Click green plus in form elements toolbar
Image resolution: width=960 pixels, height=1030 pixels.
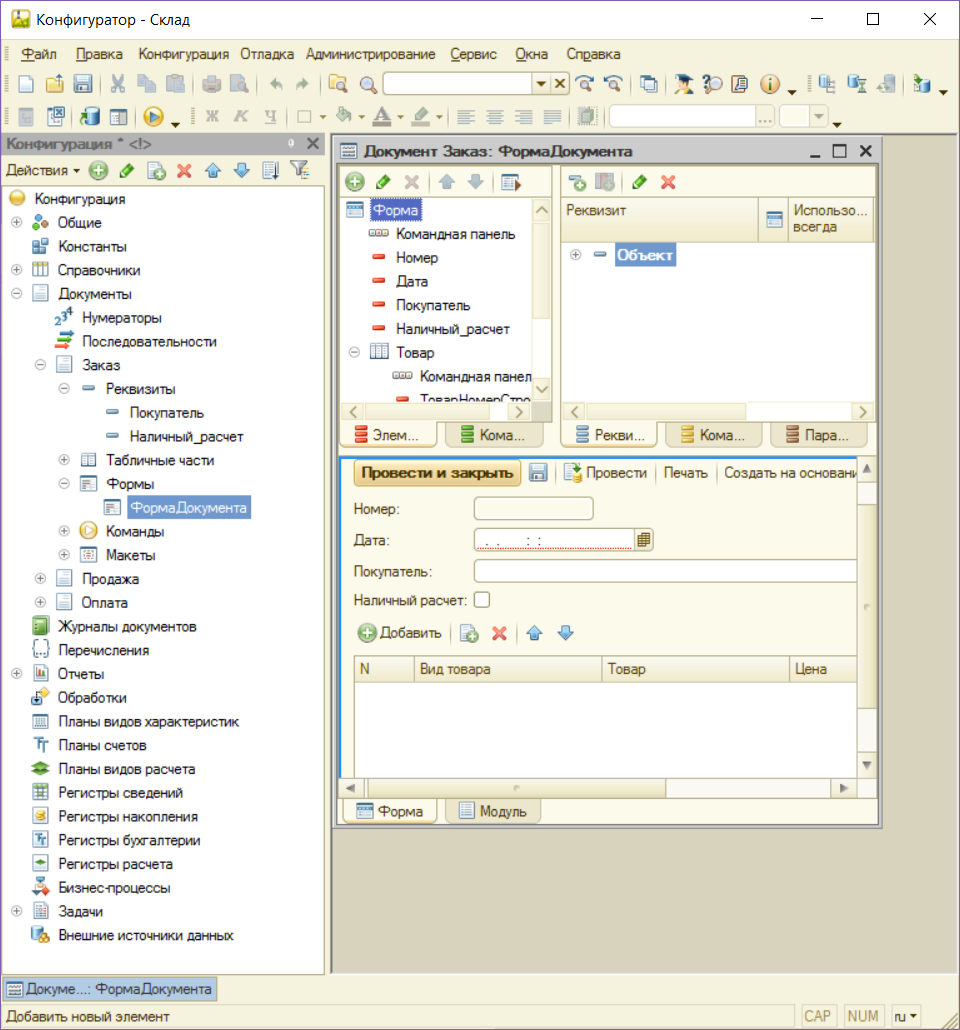click(x=355, y=182)
